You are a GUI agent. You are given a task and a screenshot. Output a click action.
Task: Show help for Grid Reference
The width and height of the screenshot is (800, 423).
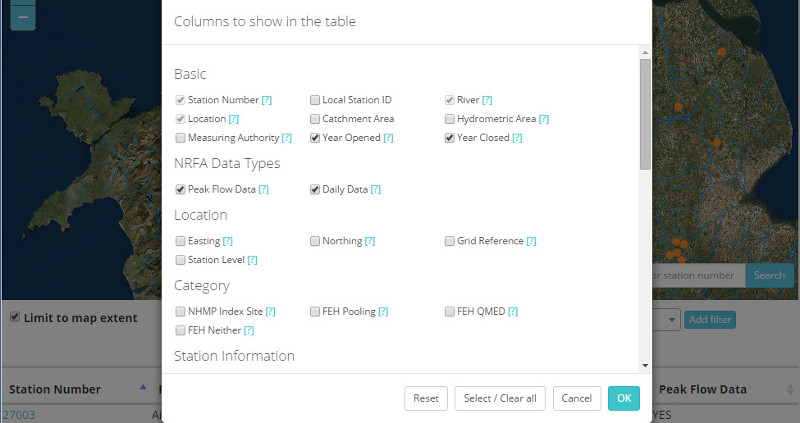tap(531, 241)
